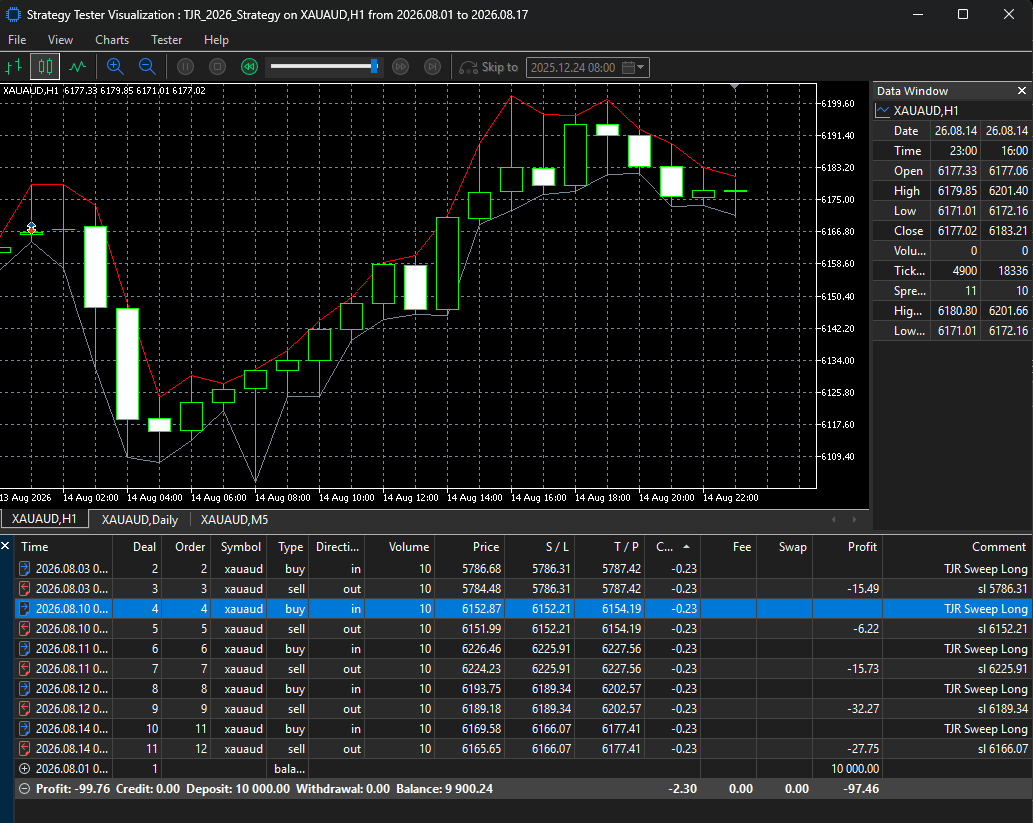
Task: Sort by the Symbol column header
Action: [x=239, y=546]
